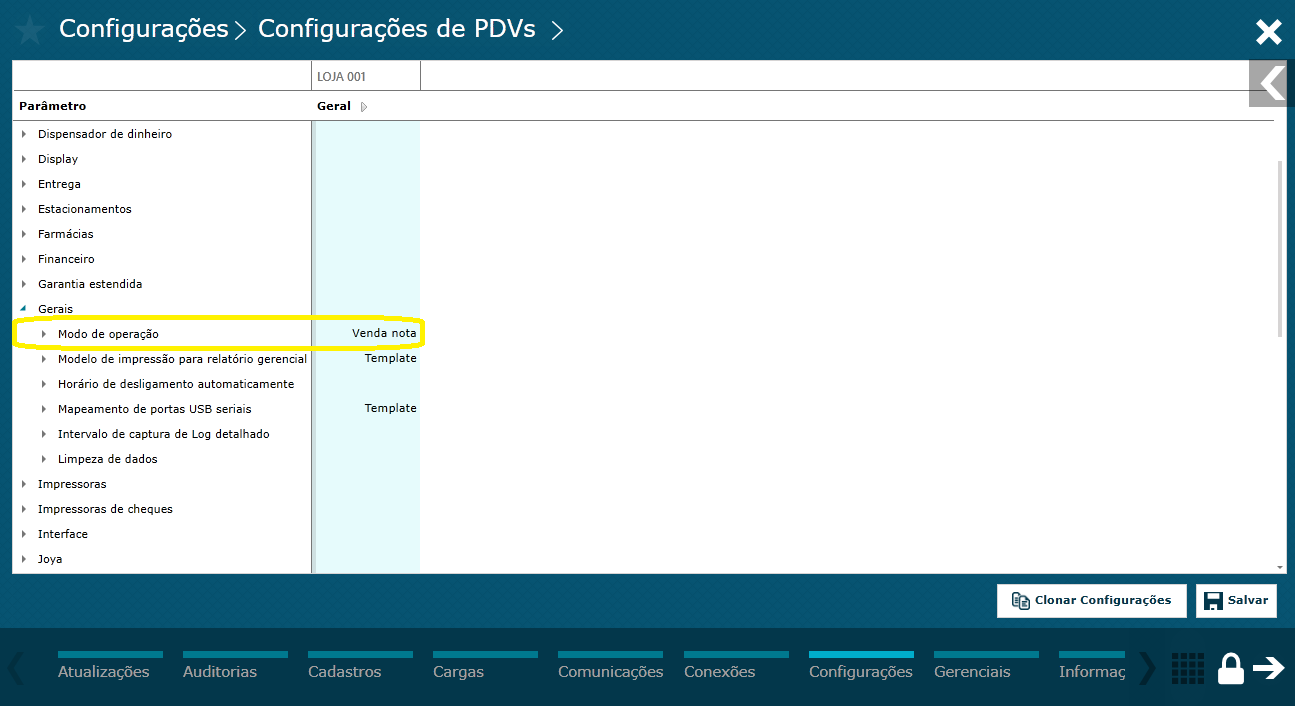Select the Modo de operação row label

(x=108, y=334)
